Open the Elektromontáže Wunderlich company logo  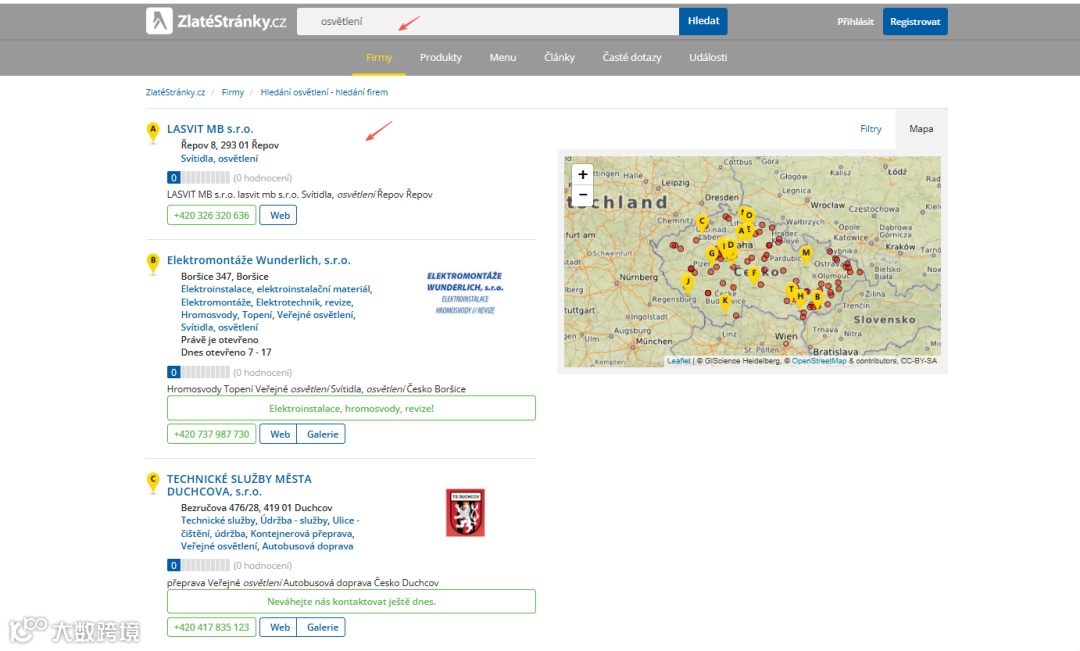465,293
